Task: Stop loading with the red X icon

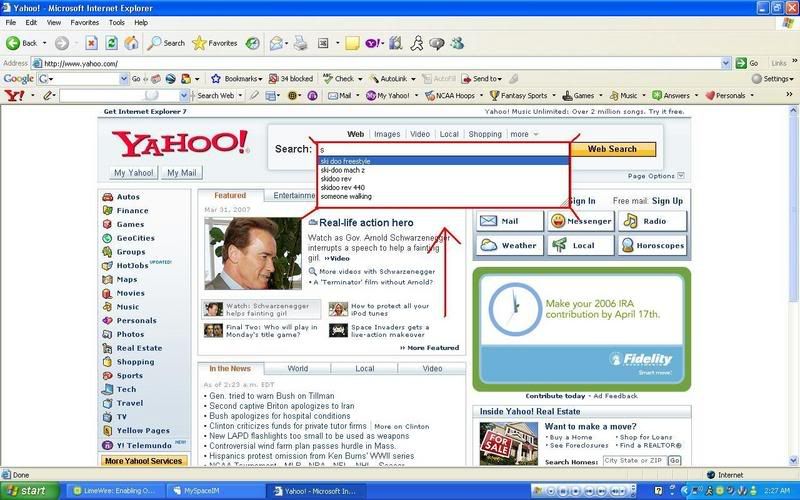Action: pyautogui.click(x=91, y=43)
